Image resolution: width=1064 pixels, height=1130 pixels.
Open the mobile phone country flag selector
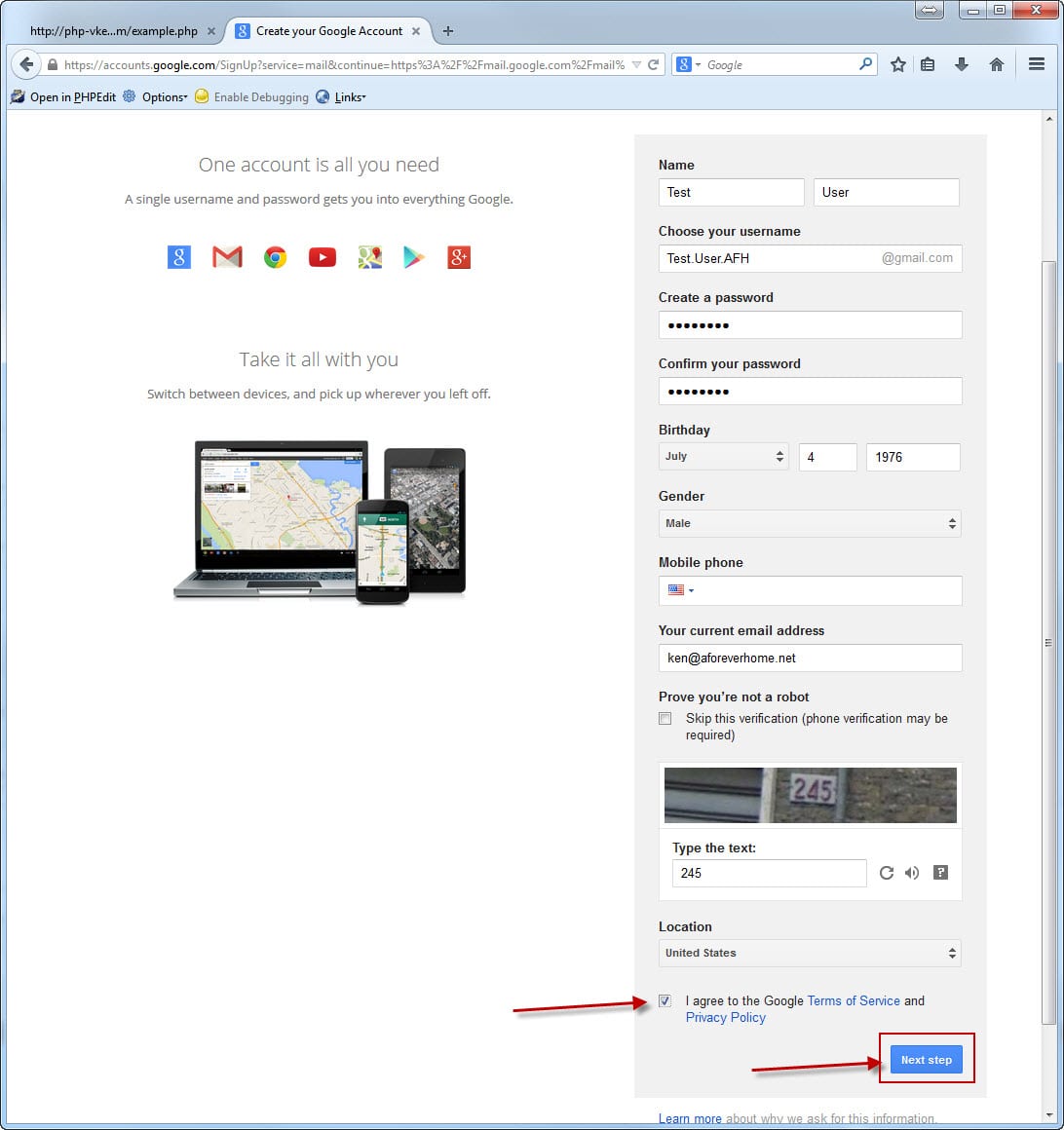[x=680, y=590]
